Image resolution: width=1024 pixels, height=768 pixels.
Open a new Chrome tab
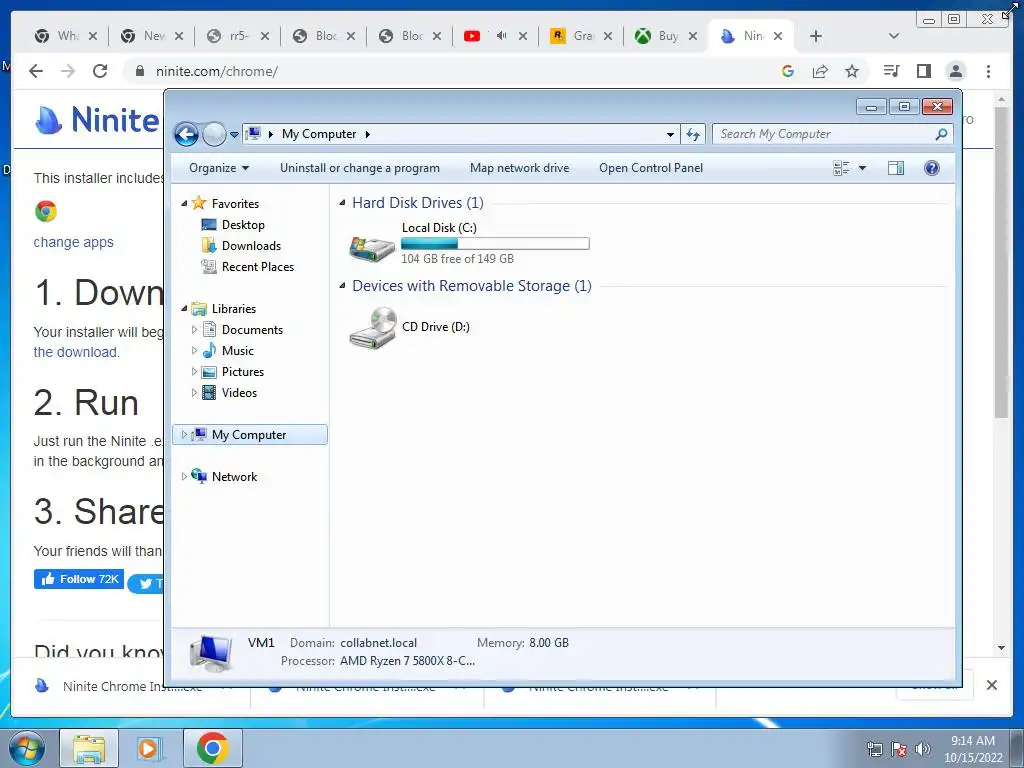click(816, 36)
